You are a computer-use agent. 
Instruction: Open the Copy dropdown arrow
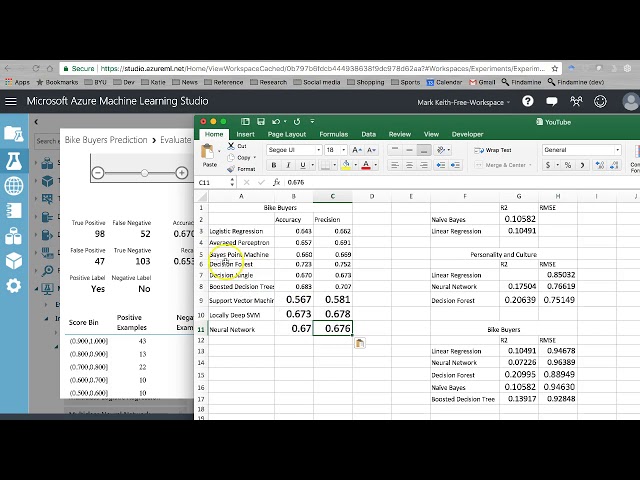255,158
